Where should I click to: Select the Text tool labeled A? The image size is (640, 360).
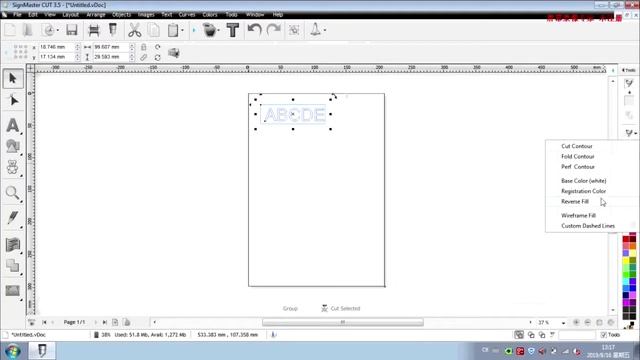coord(13,125)
